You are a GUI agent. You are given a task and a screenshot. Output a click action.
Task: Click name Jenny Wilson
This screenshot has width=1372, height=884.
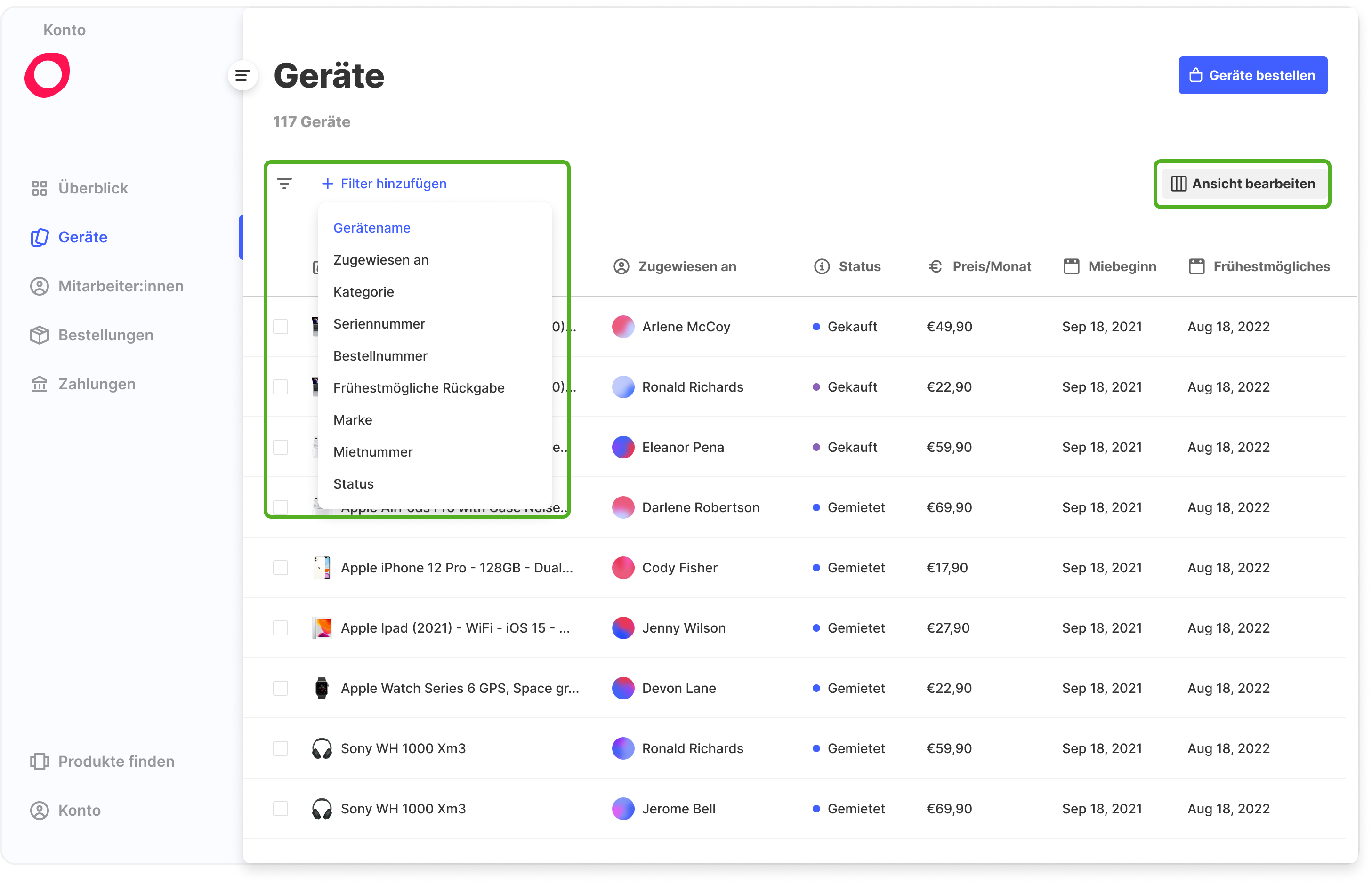click(x=684, y=628)
